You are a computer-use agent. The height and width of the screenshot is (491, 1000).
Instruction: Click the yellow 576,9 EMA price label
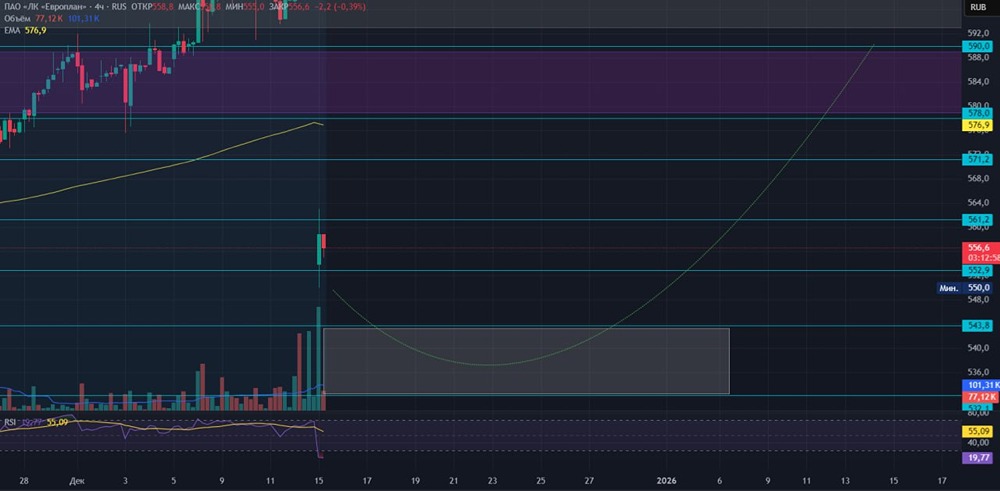[979, 125]
